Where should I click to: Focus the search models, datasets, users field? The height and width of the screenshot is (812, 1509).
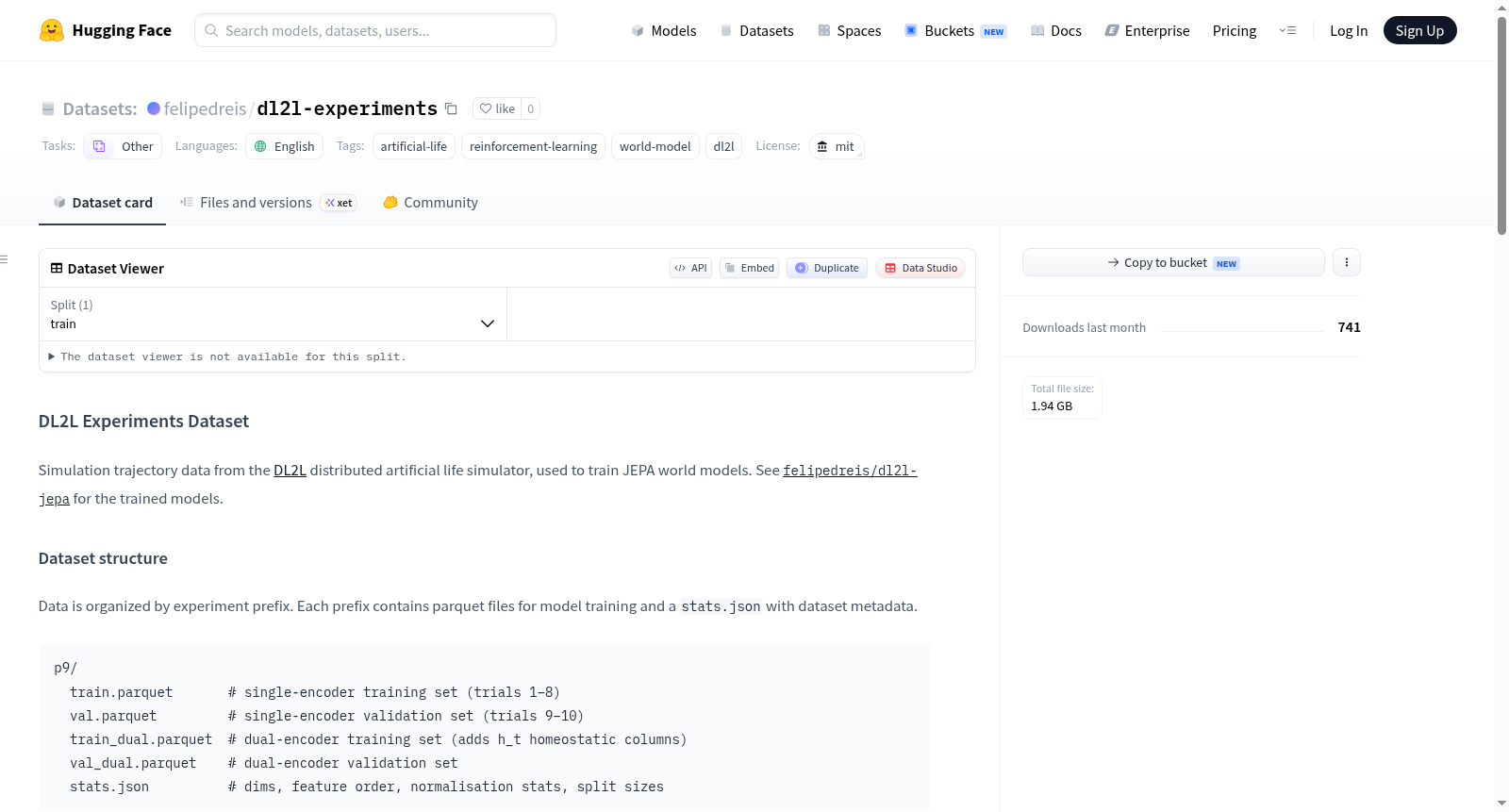pyautogui.click(x=375, y=30)
